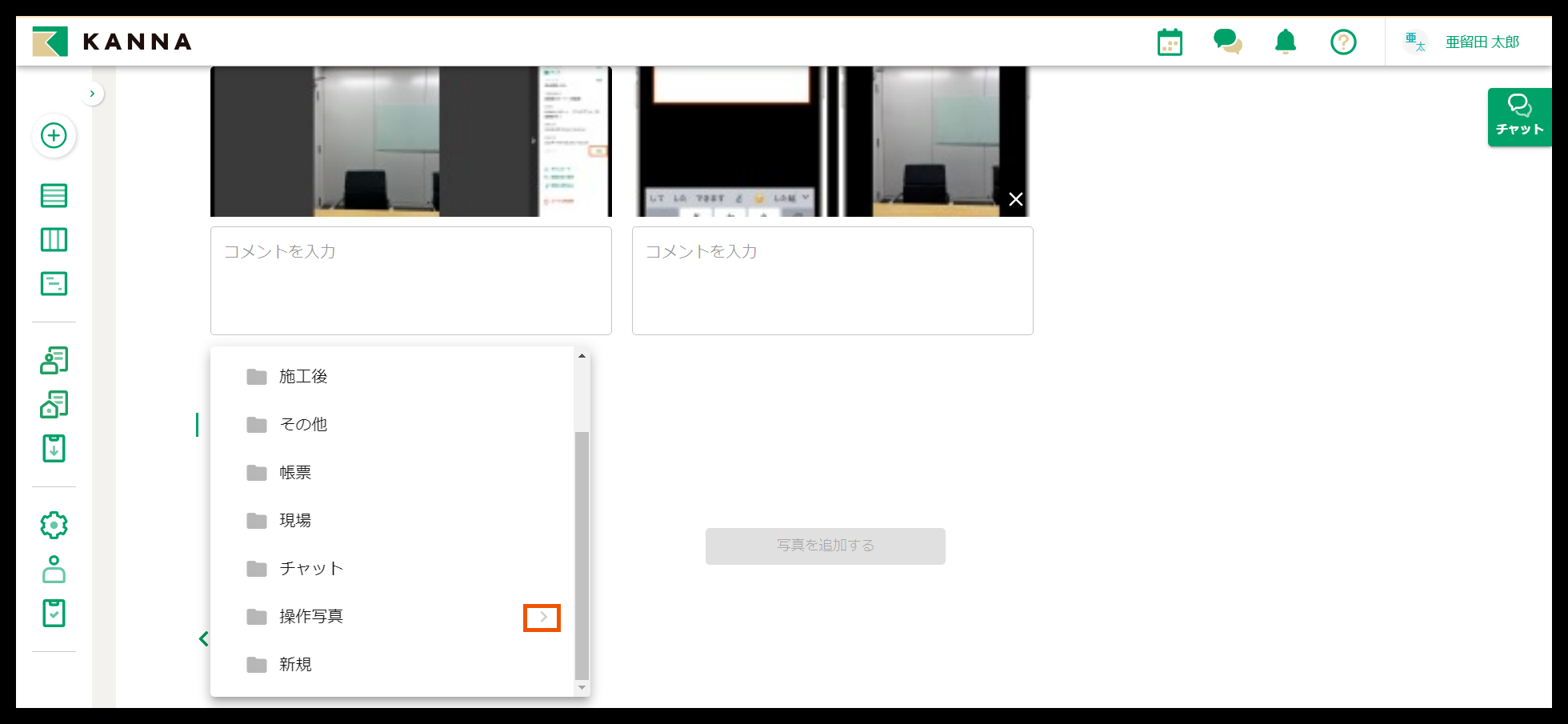Open the contacts card icon in sidebar
Screen dimensions: 1568x724
click(x=54, y=360)
